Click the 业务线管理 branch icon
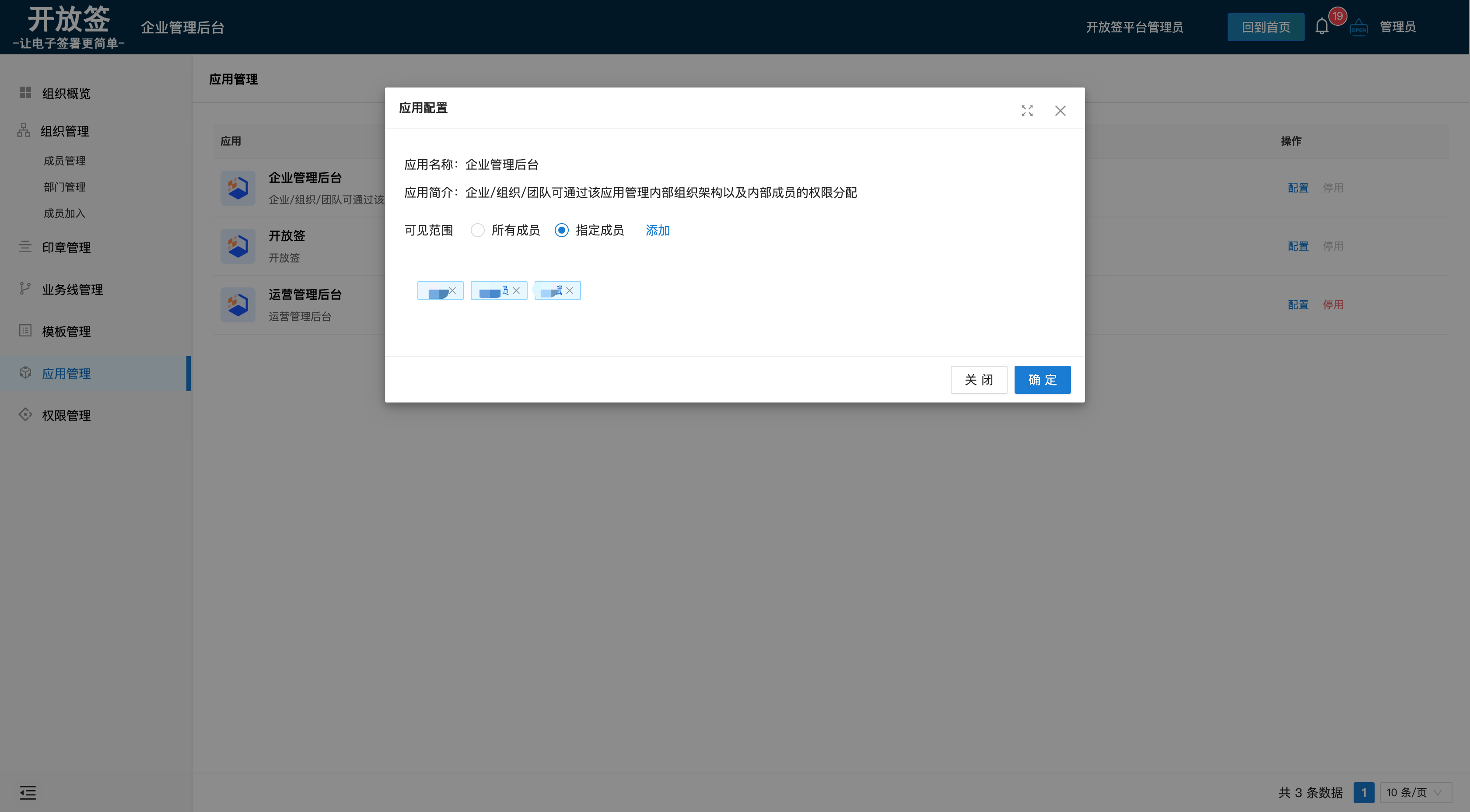 tap(25, 289)
